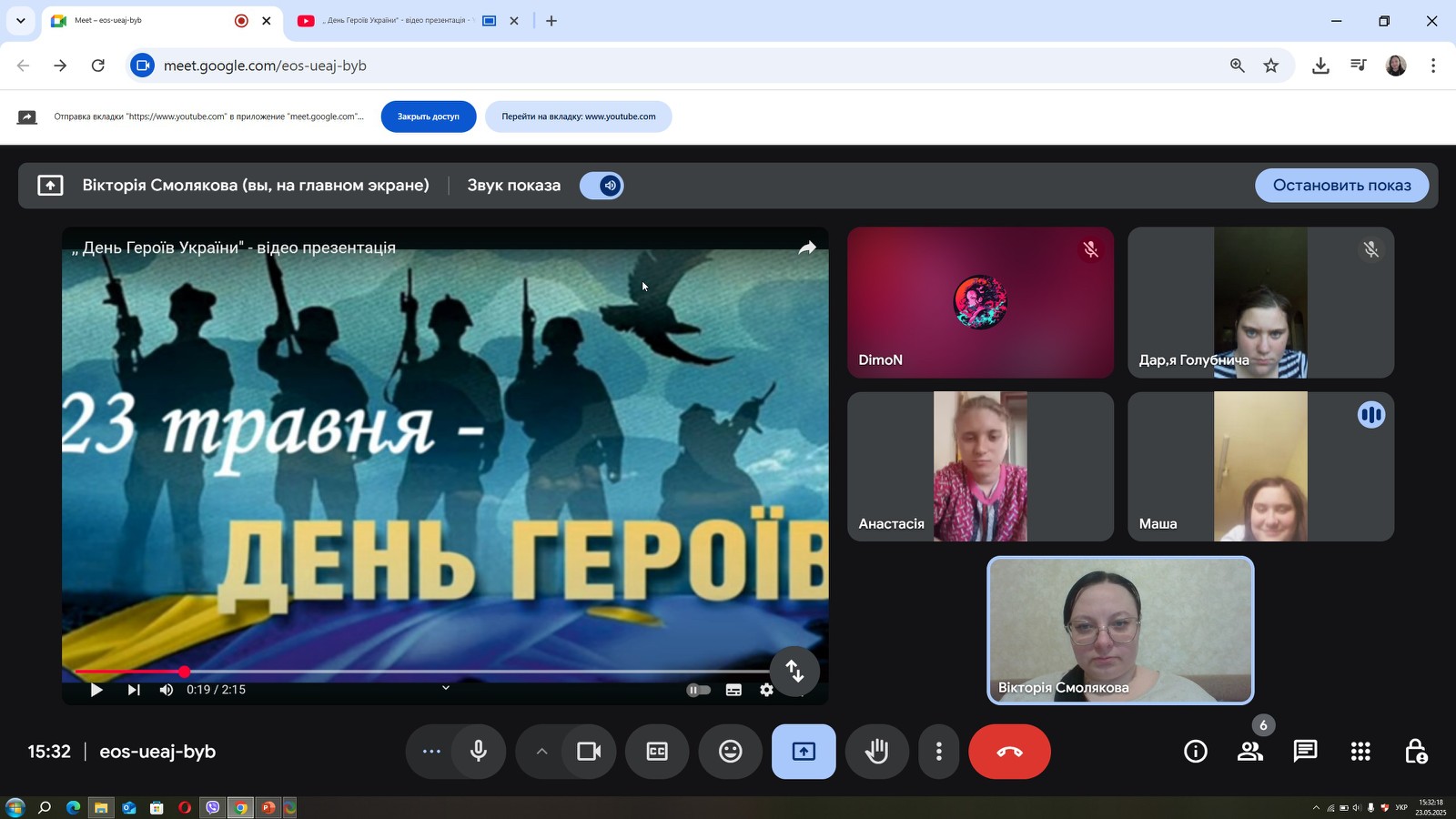Open File Explorer from the taskbar
The image size is (1456, 819).
[101, 807]
